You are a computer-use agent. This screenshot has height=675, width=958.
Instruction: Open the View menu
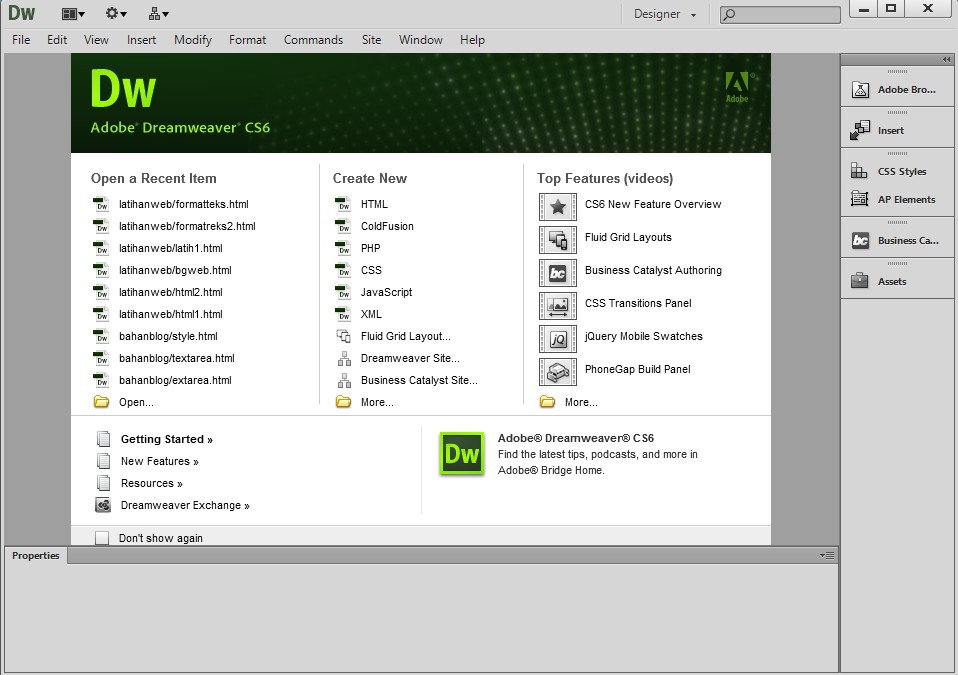click(x=96, y=40)
